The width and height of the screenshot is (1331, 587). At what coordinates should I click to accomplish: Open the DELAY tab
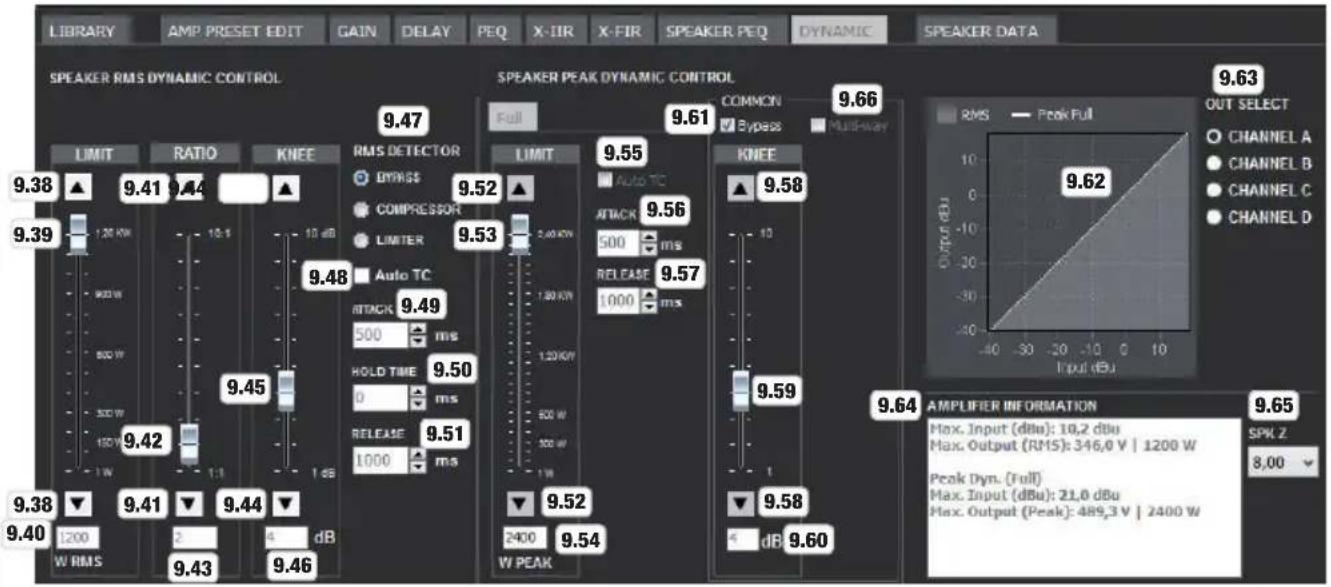click(428, 31)
